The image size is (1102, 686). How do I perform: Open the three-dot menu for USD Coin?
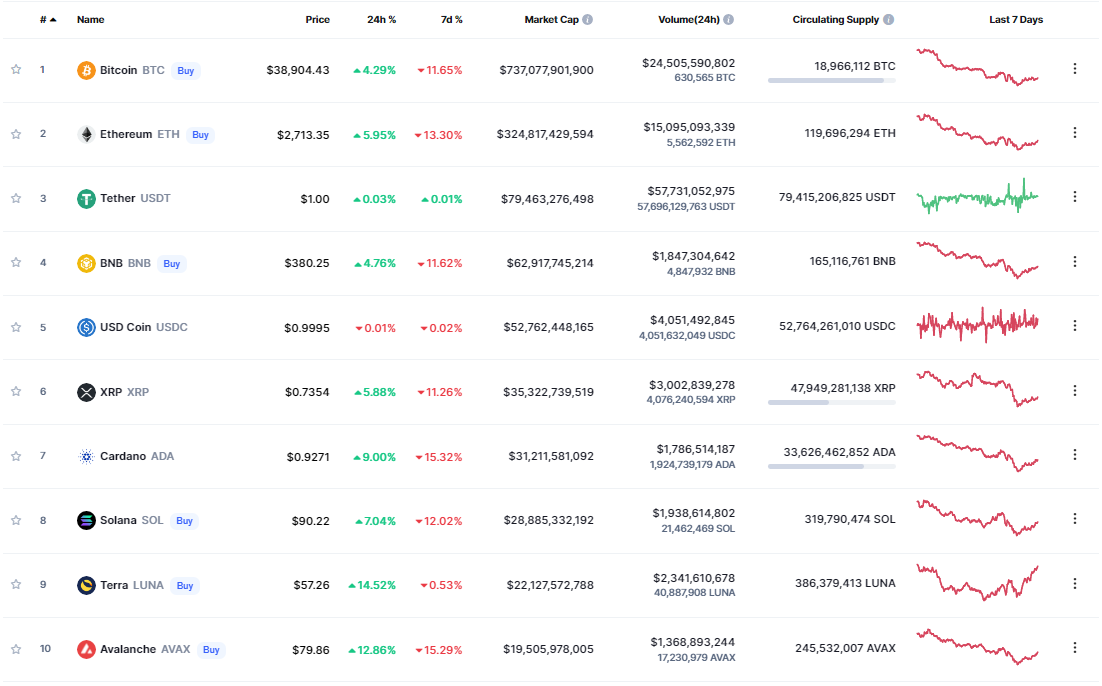(1075, 325)
